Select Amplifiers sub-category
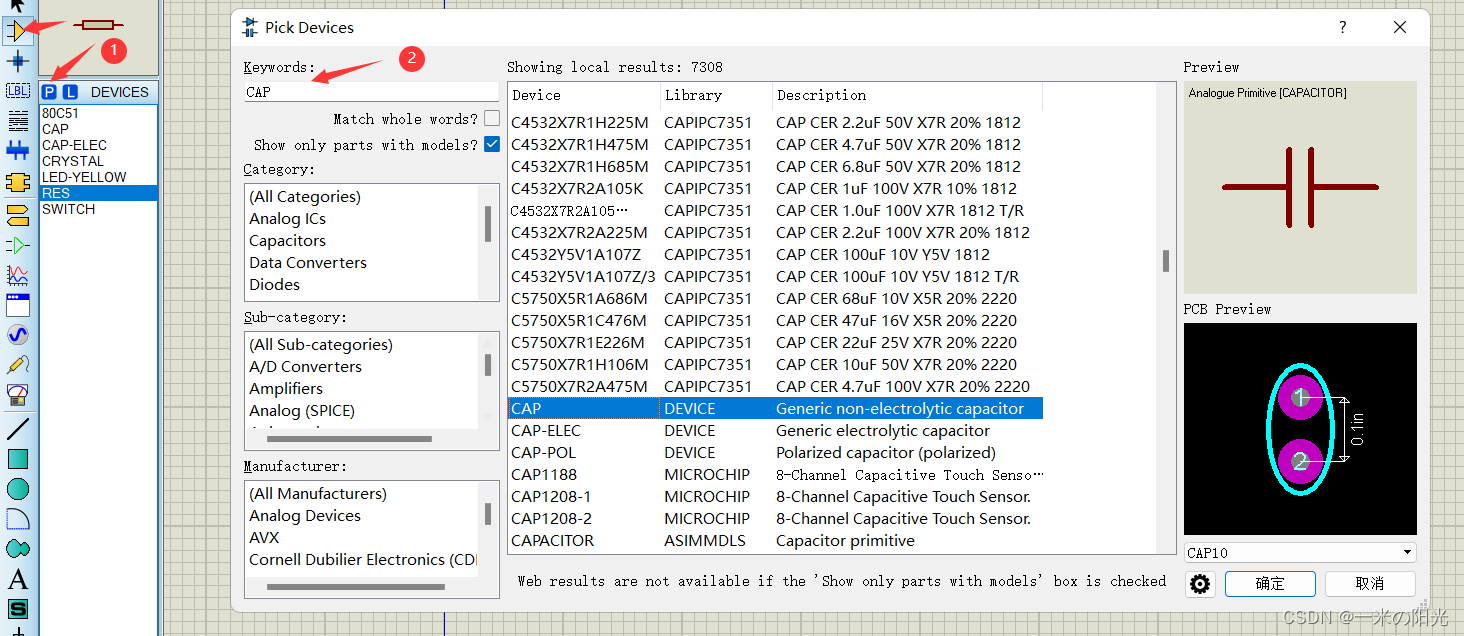 [x=286, y=389]
